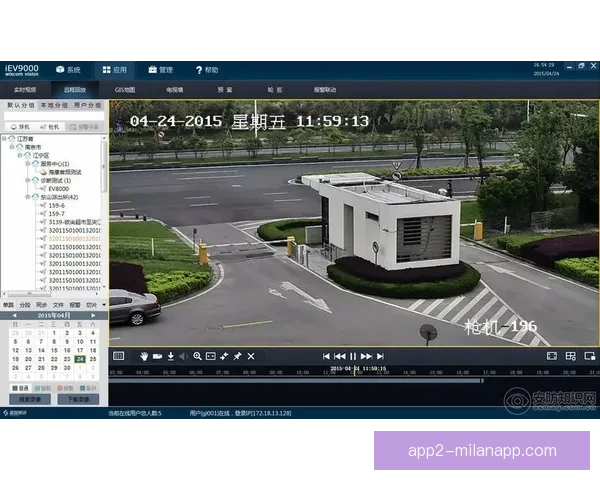This screenshot has width=600, height=480.
Task: Toggle the 普通 recording type checkbox
Action: tap(14, 387)
